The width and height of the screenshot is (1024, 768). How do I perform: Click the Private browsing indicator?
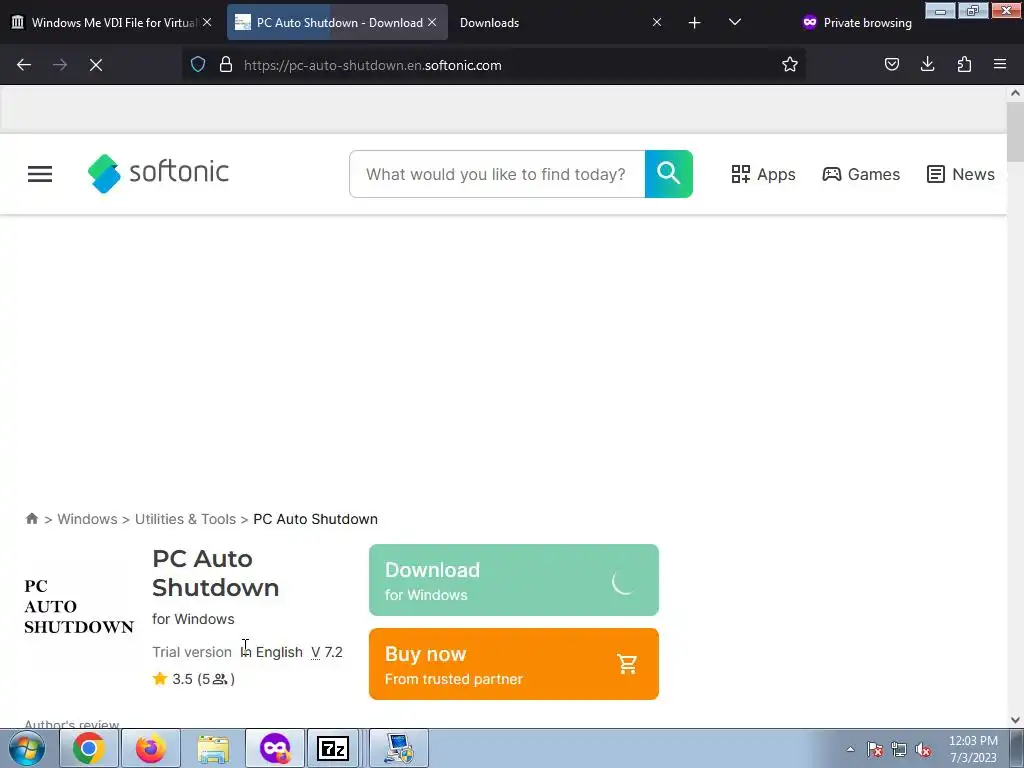857,23
